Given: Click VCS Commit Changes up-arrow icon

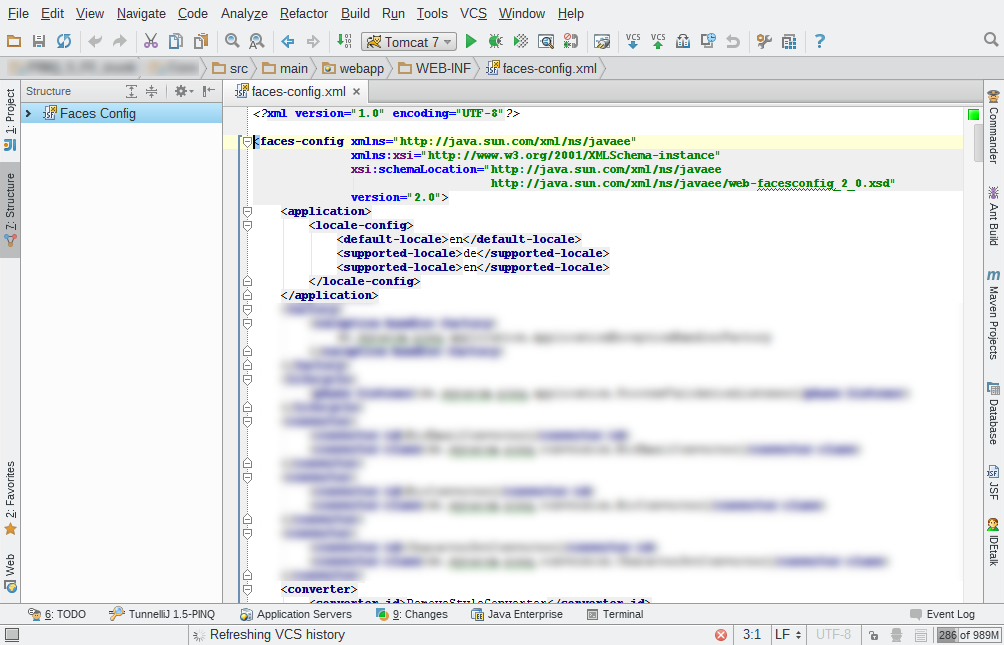Looking at the screenshot, I should point(658,42).
